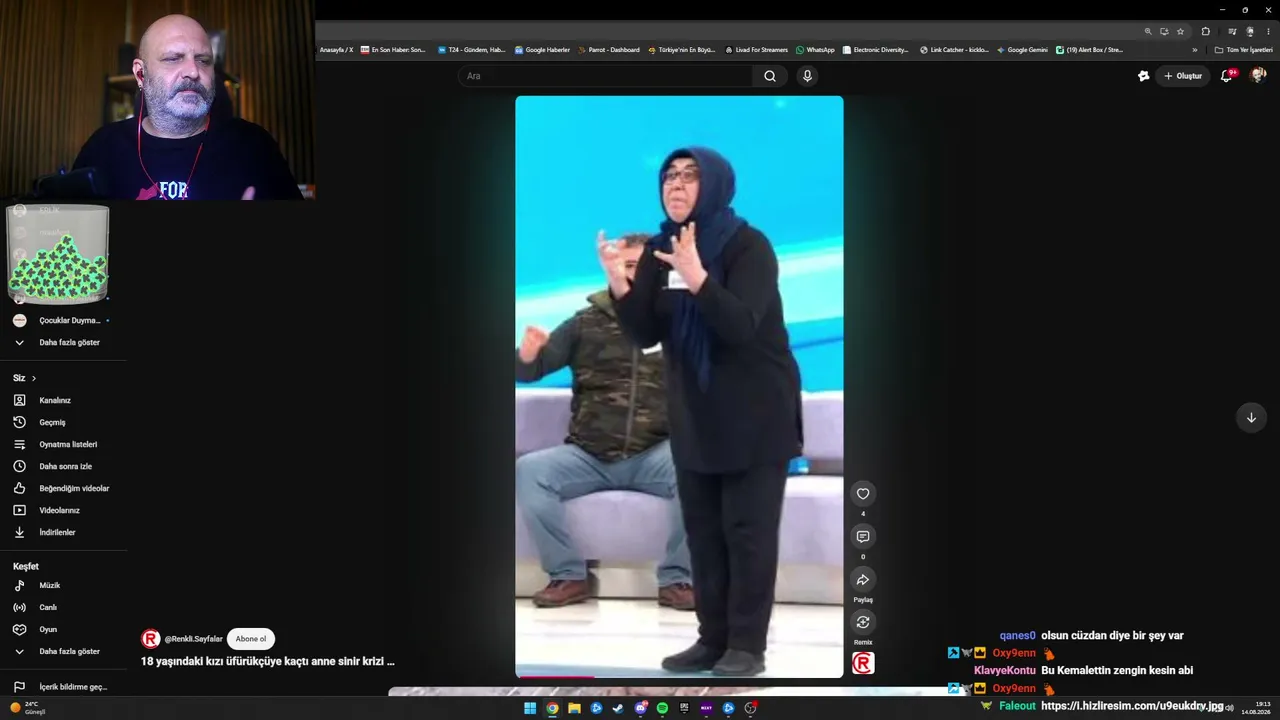
Task: Open Spotify from the taskbar
Action: click(x=662, y=708)
